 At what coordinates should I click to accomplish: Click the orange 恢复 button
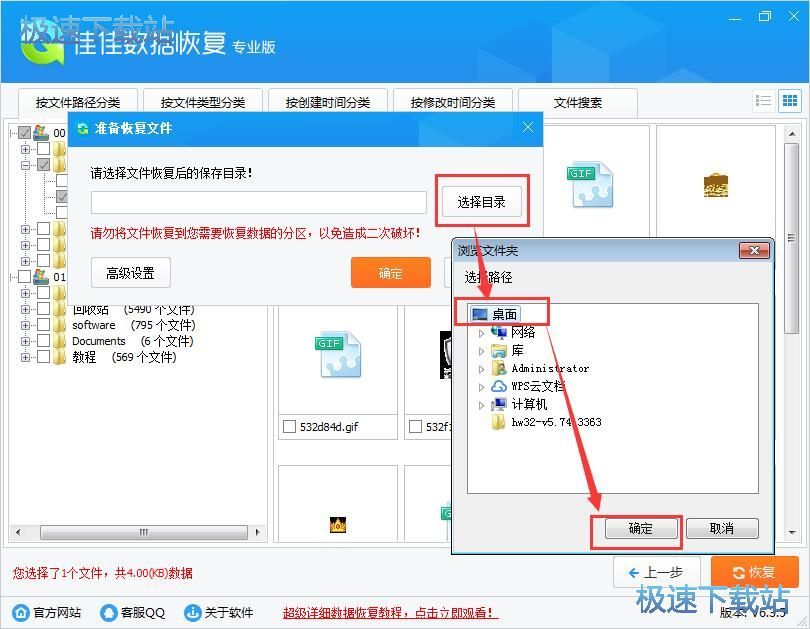point(755,572)
